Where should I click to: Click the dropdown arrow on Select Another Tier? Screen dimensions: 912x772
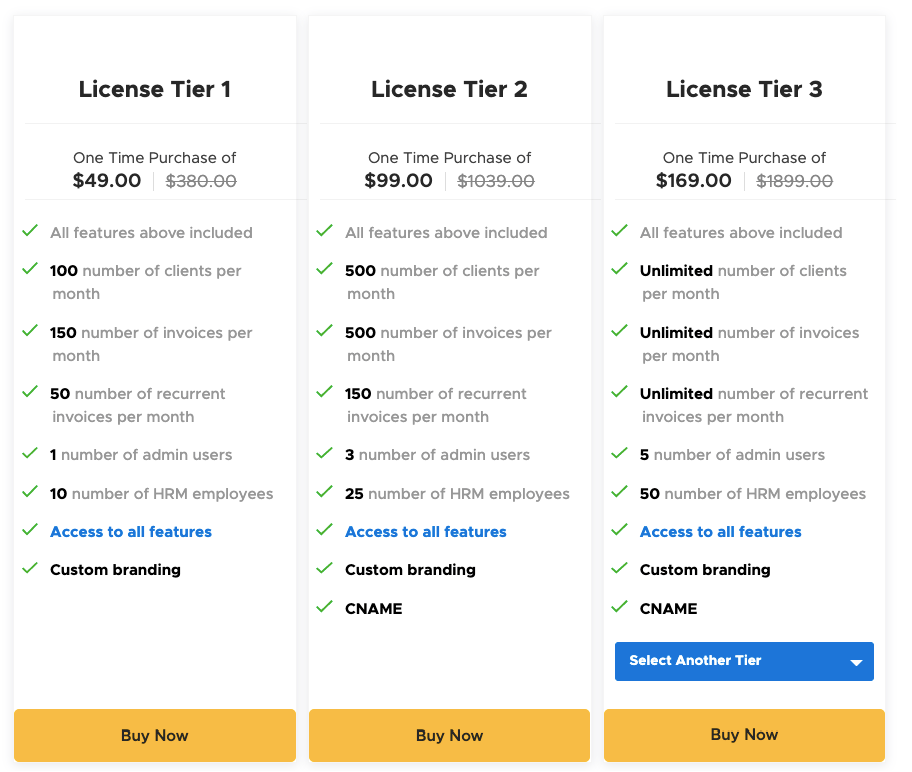pyautogui.click(x=856, y=662)
